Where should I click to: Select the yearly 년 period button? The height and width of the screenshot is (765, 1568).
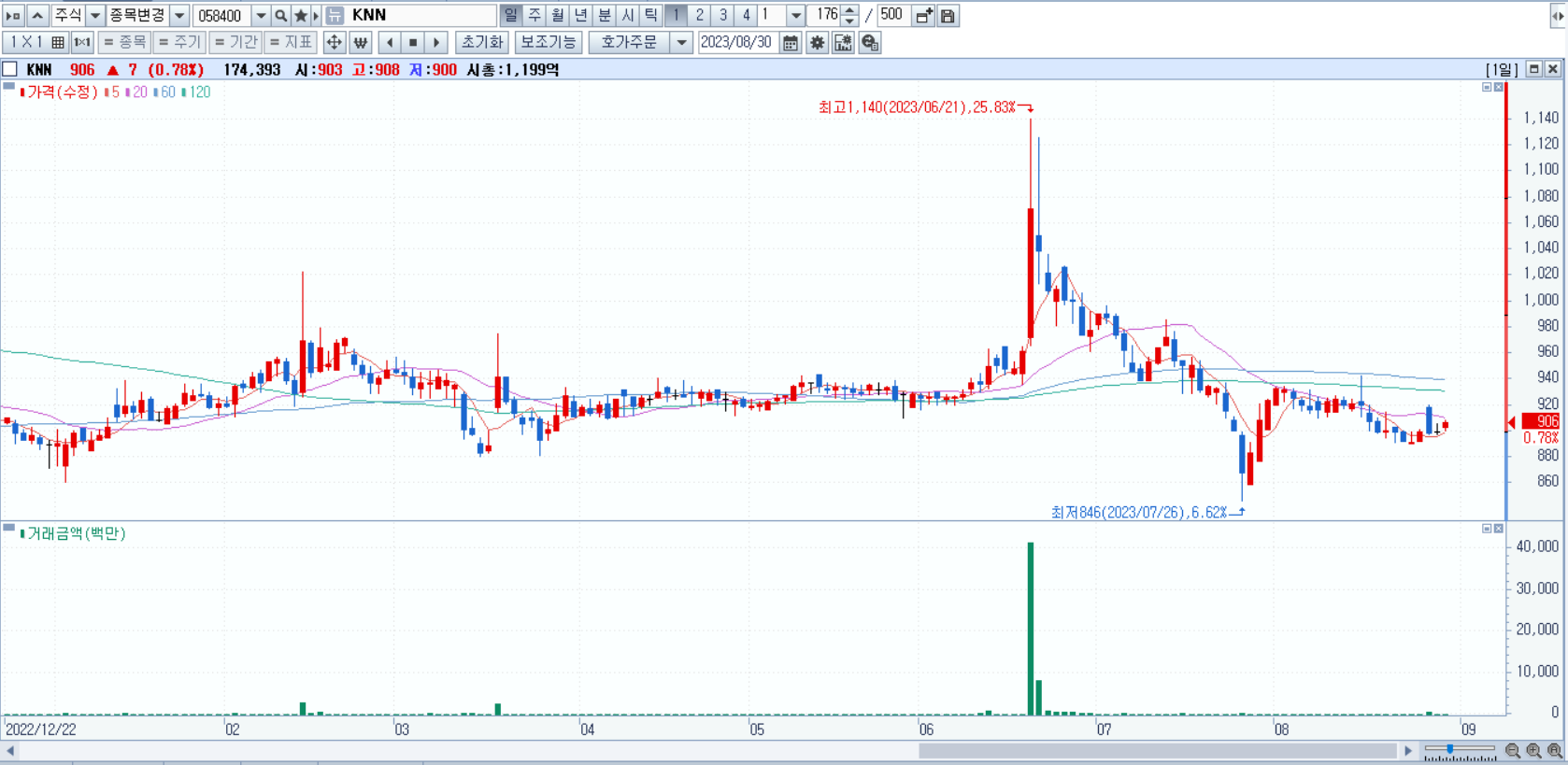581,16
